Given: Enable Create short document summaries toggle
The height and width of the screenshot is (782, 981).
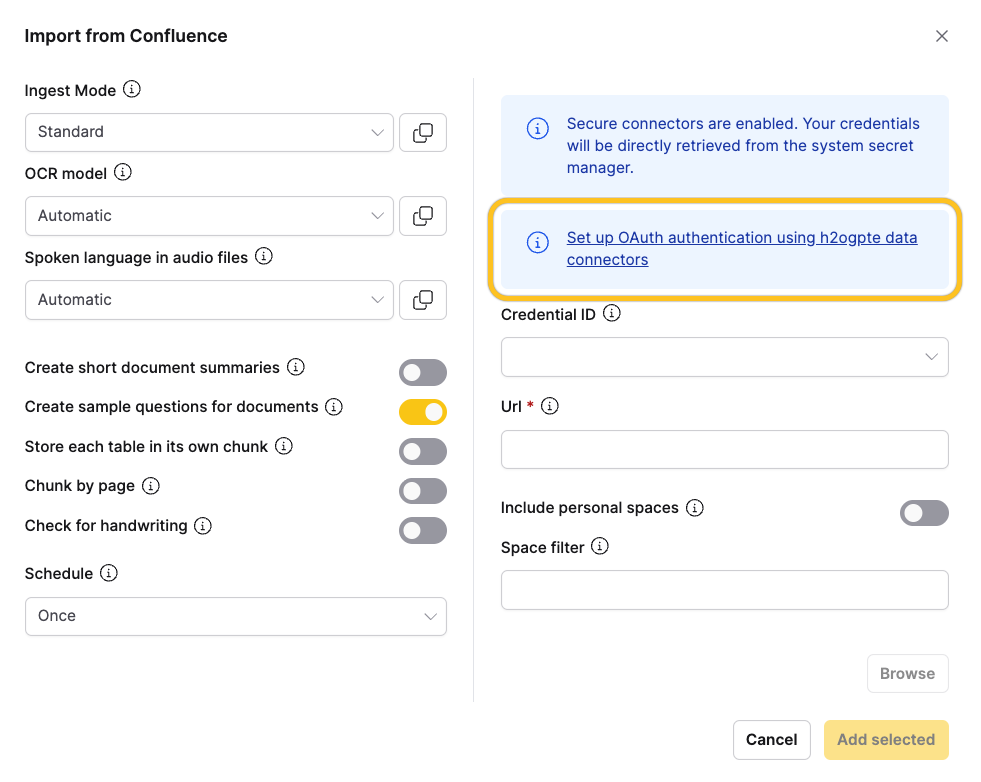Looking at the screenshot, I should coord(422,373).
